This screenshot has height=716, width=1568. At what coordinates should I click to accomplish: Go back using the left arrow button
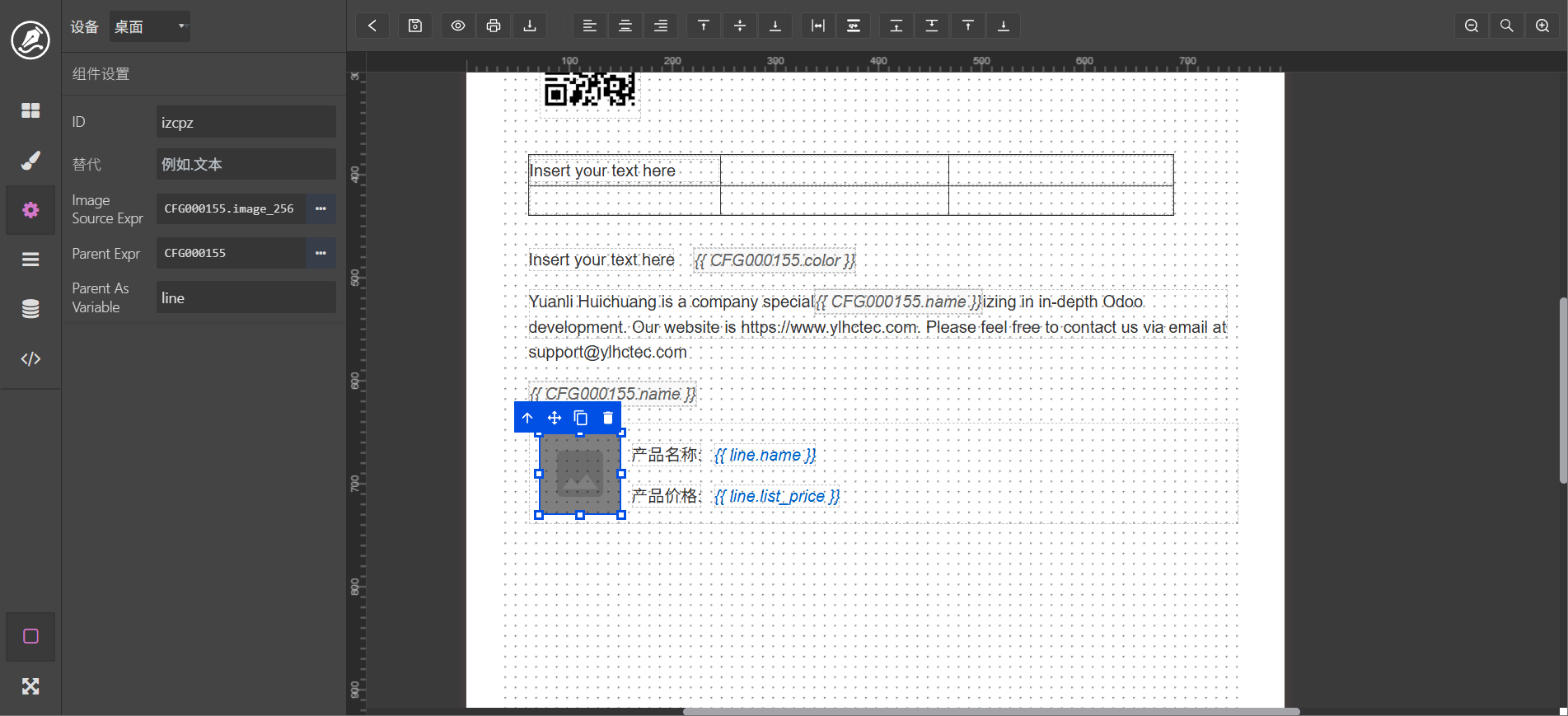[372, 26]
